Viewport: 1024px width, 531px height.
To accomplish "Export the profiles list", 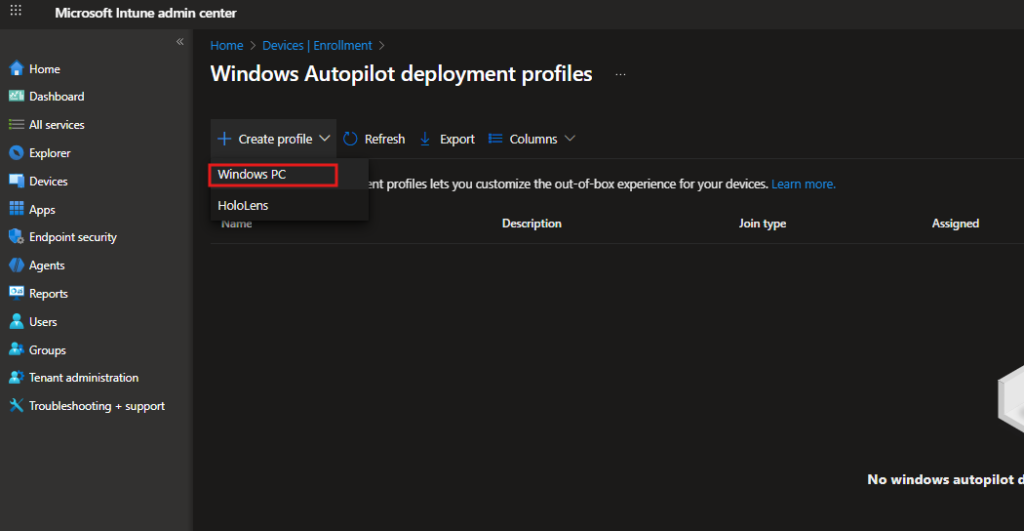I will [x=447, y=139].
